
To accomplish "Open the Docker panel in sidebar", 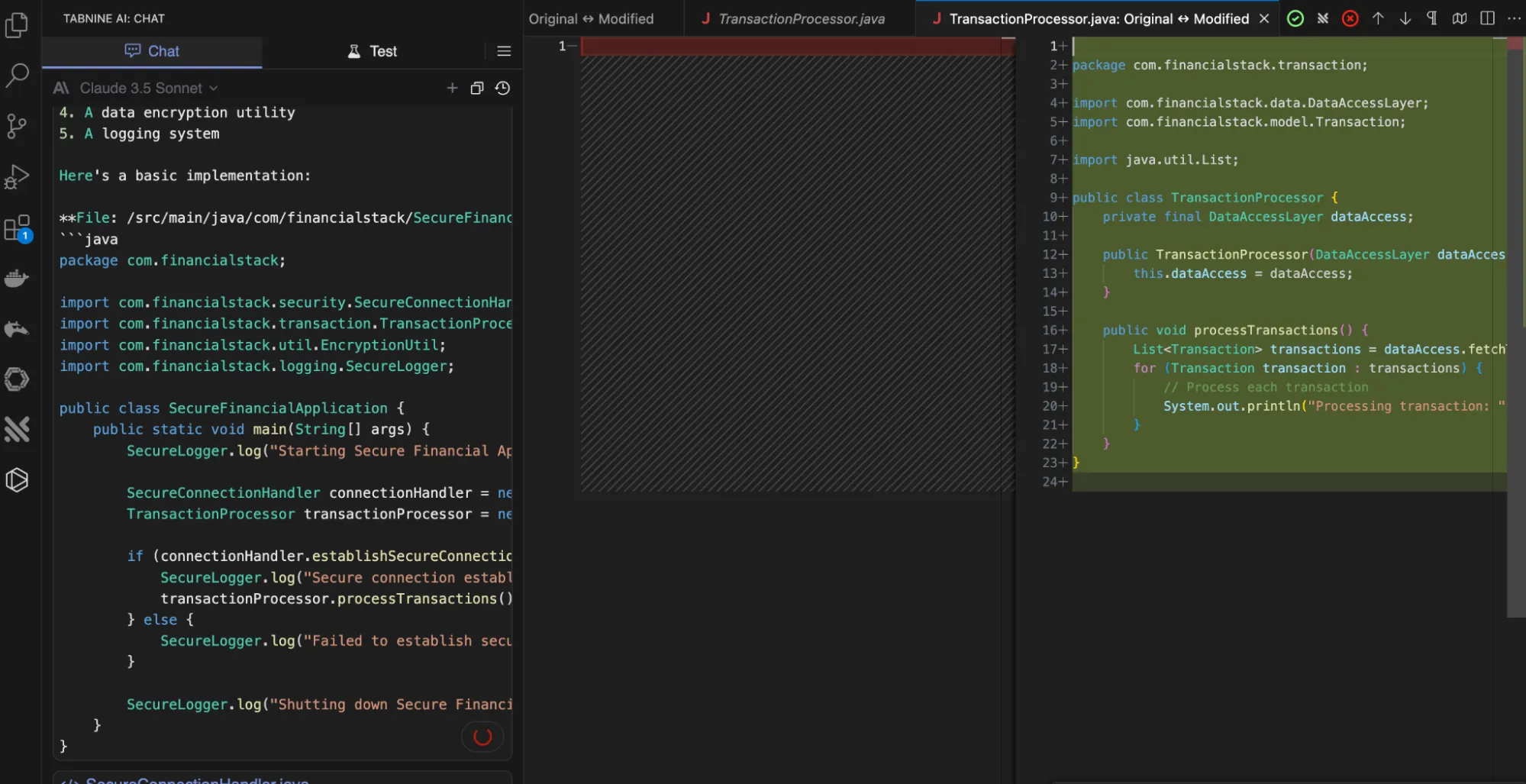I will click(x=17, y=279).
